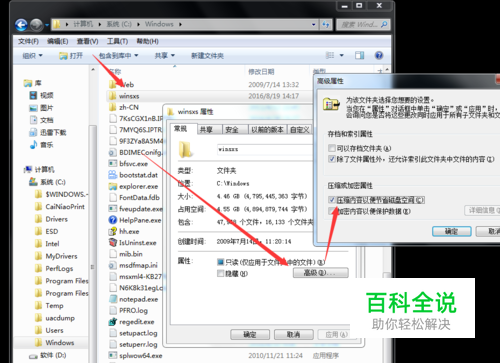
Task: Open 图片 library in sidebar
Action: 41,108
